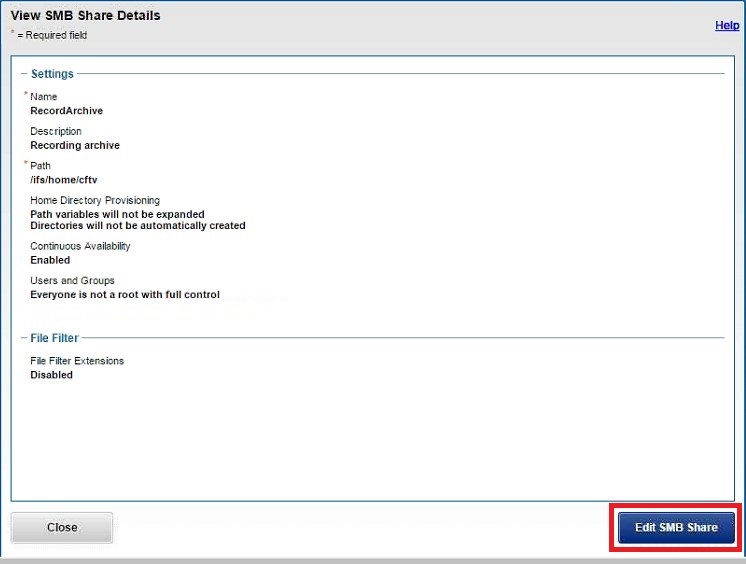This screenshot has width=746, height=564.
Task: Click the Settings section heading
Action: pos(52,74)
